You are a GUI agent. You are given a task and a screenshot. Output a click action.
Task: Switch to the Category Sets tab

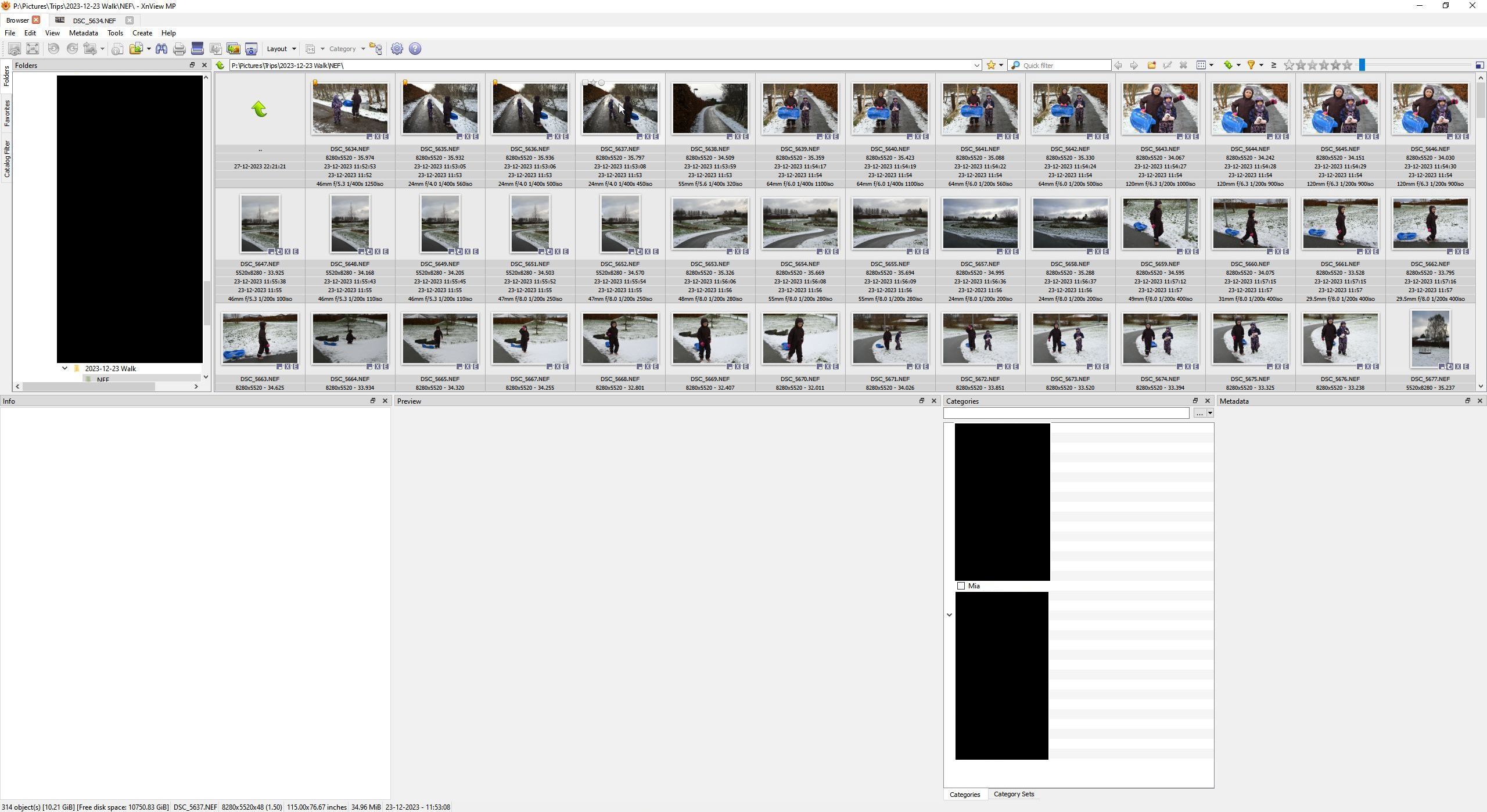coord(1014,794)
